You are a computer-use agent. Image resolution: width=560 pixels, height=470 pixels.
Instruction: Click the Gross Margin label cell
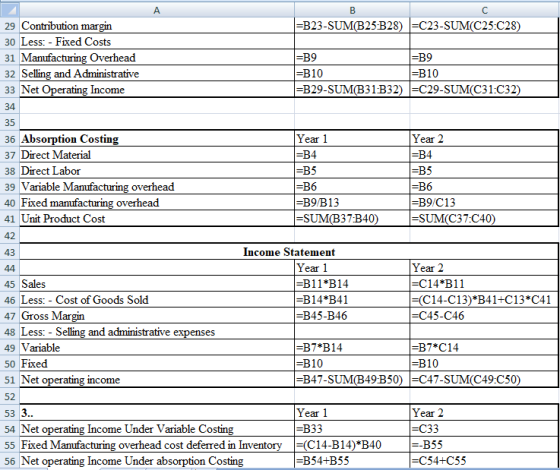coord(157,316)
